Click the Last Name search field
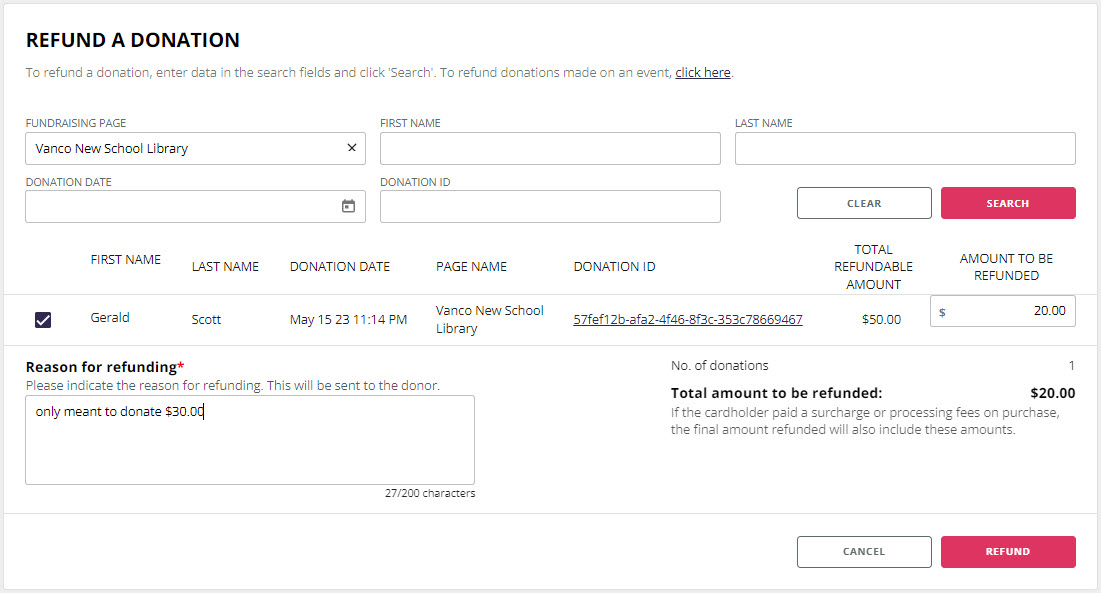This screenshot has height=593, width=1101. tap(904, 147)
